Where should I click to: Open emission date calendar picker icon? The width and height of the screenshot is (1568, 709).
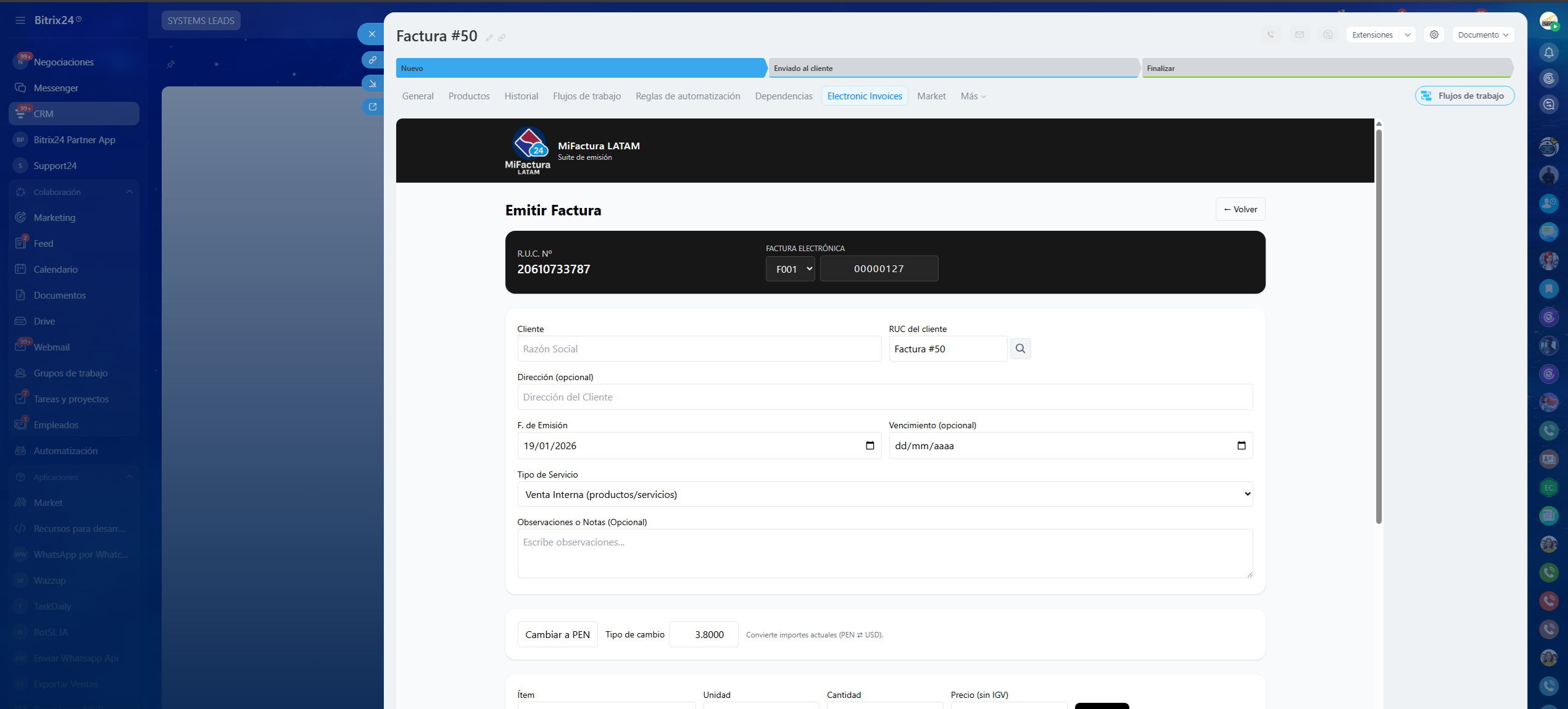pyautogui.click(x=869, y=446)
